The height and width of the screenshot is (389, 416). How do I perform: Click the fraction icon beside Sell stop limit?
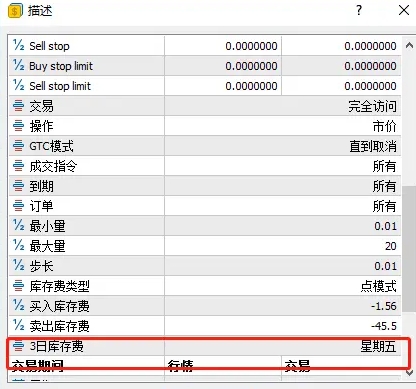coord(19,85)
